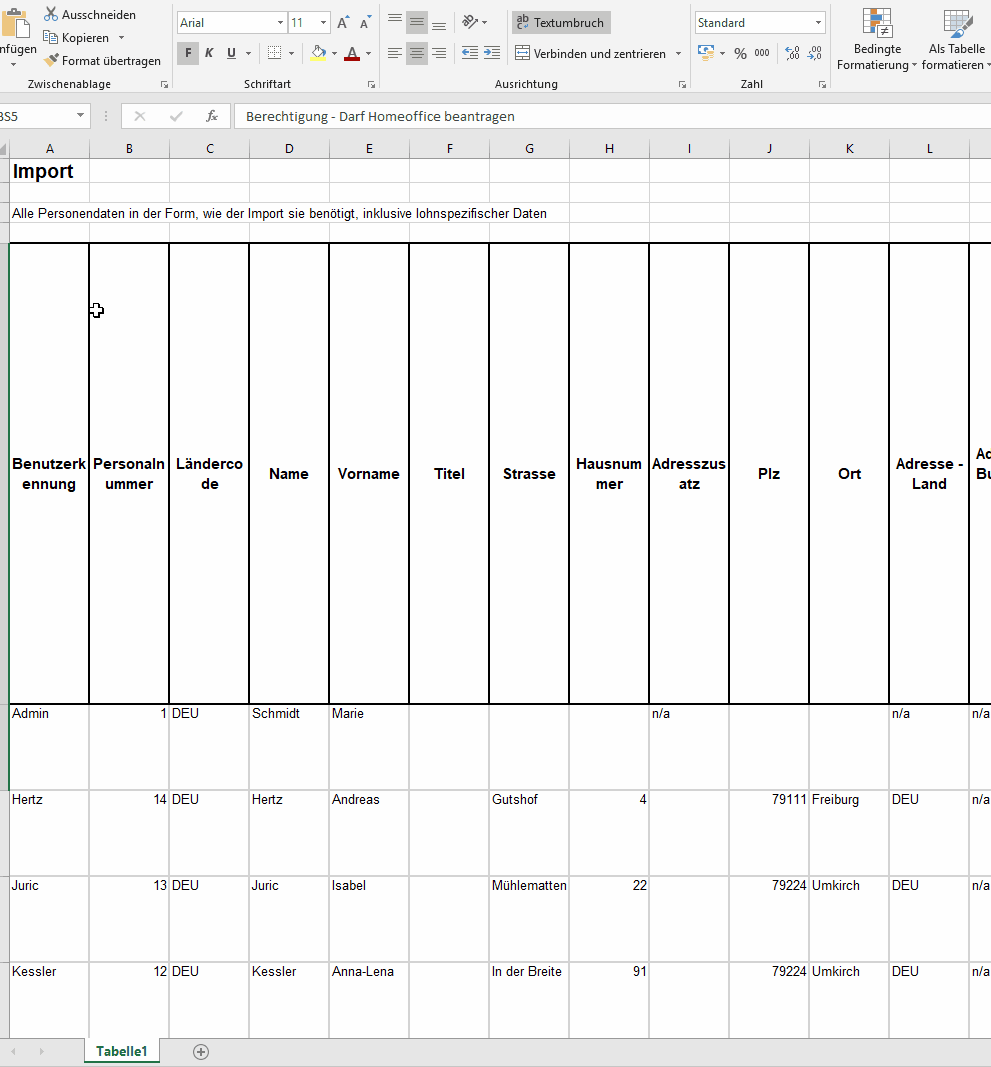Screen dimensions: 991x1067
Task: Click the Ausschneiden scissors icon
Action: [x=51, y=15]
